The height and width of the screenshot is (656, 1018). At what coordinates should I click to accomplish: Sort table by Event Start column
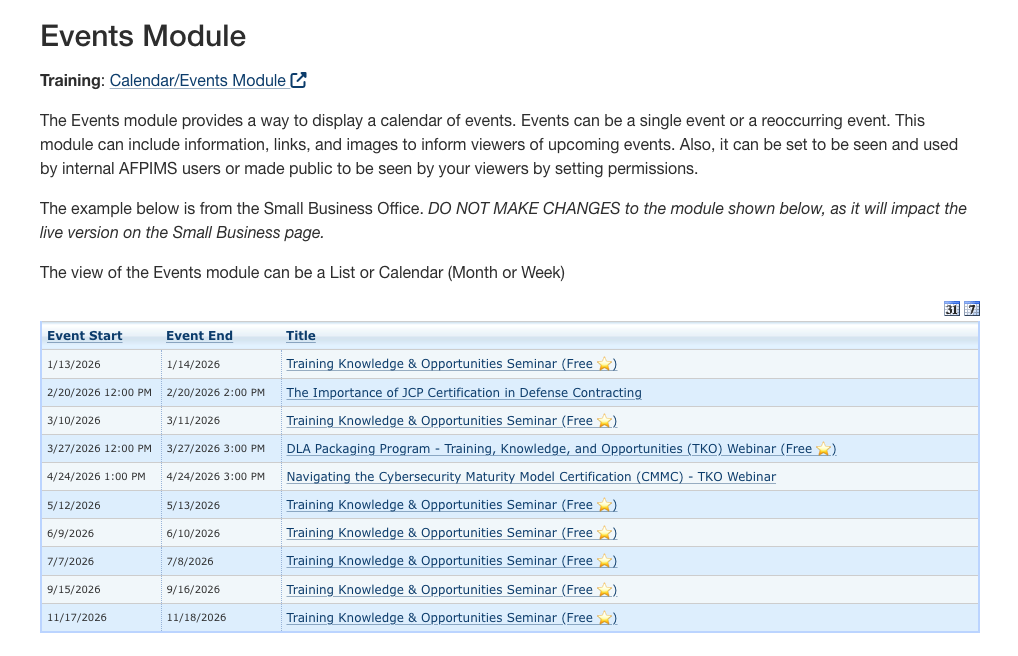[x=85, y=336]
